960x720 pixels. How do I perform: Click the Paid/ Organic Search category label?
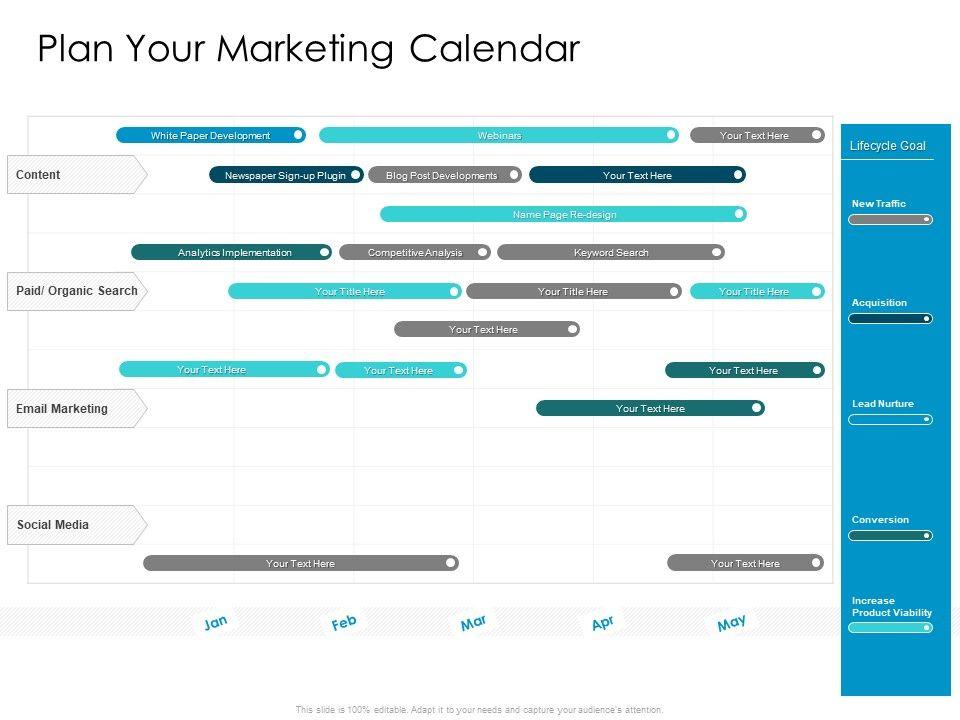point(76,291)
